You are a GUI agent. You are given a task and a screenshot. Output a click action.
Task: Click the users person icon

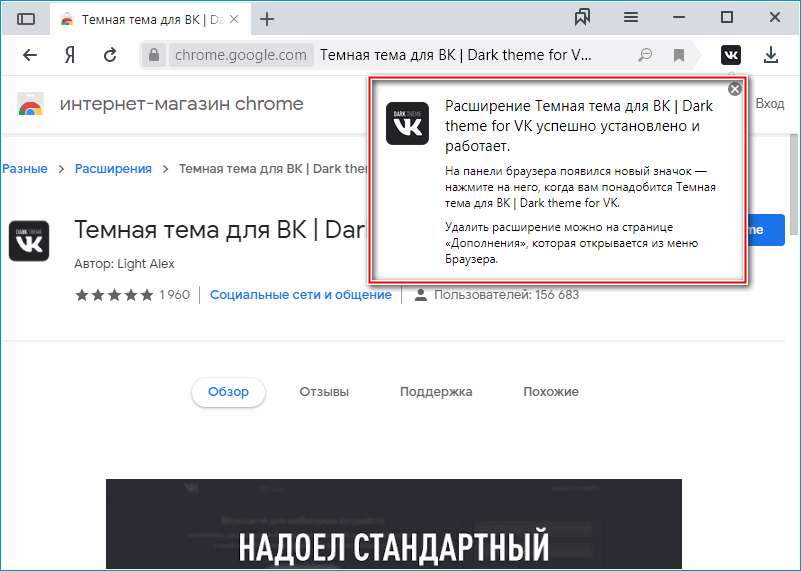420,295
